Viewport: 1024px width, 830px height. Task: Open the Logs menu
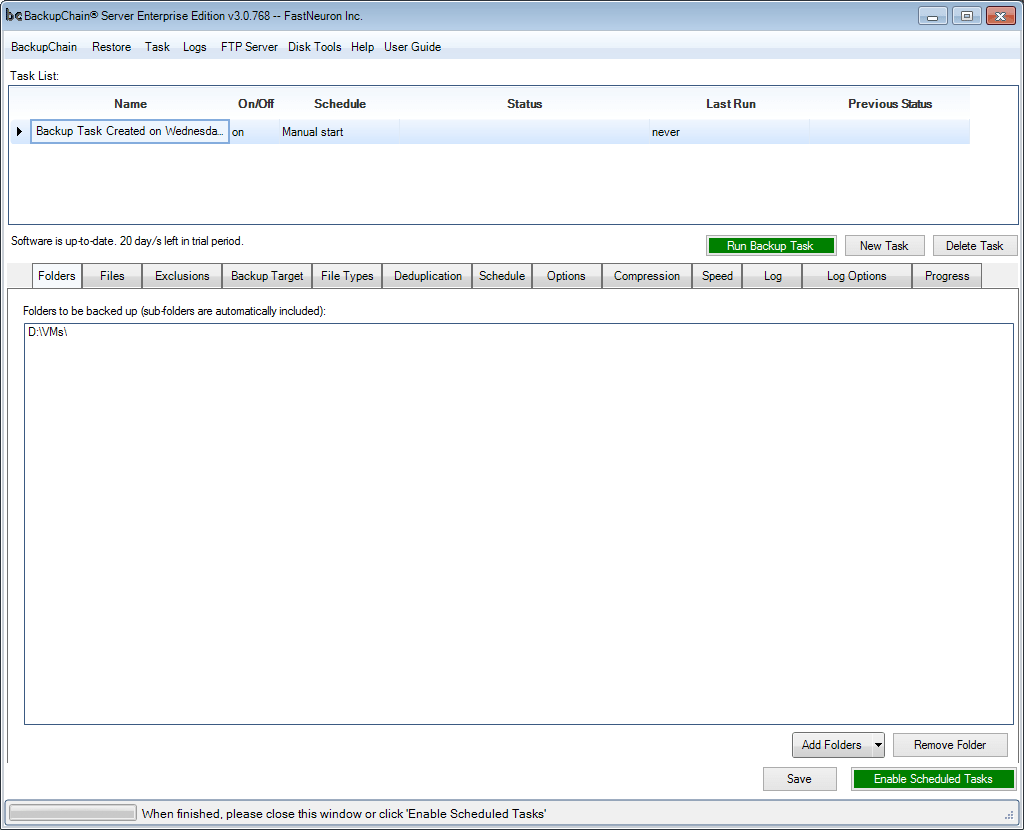click(195, 47)
